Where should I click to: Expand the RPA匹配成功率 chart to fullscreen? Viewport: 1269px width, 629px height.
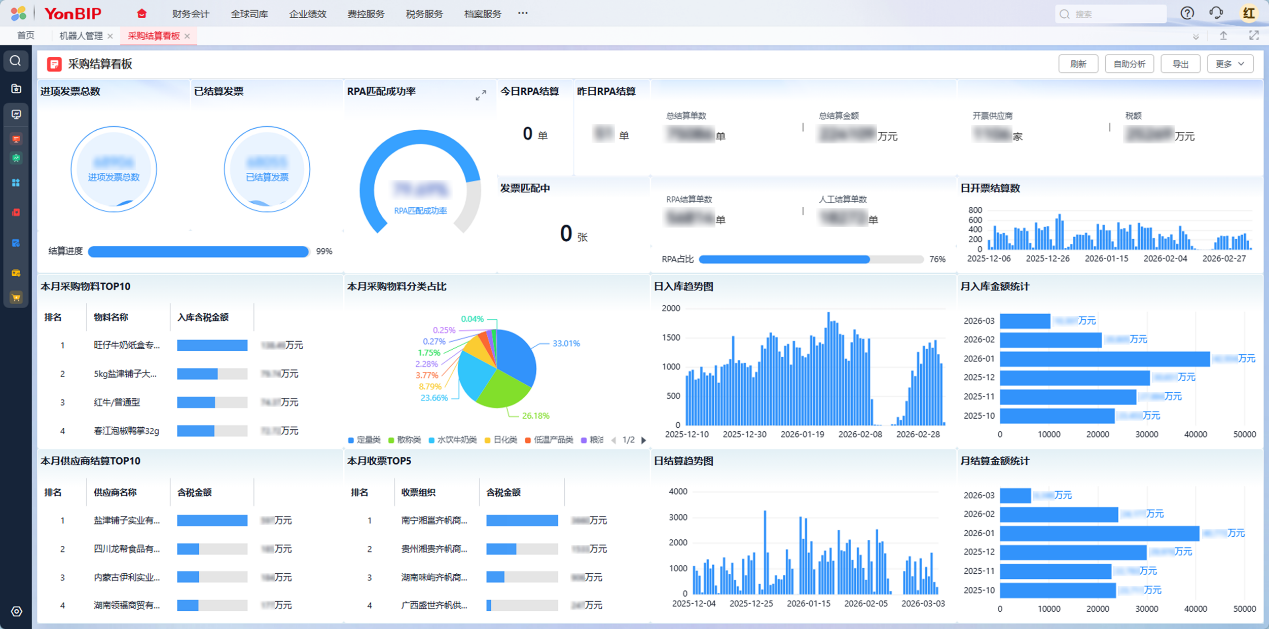[x=480, y=95]
